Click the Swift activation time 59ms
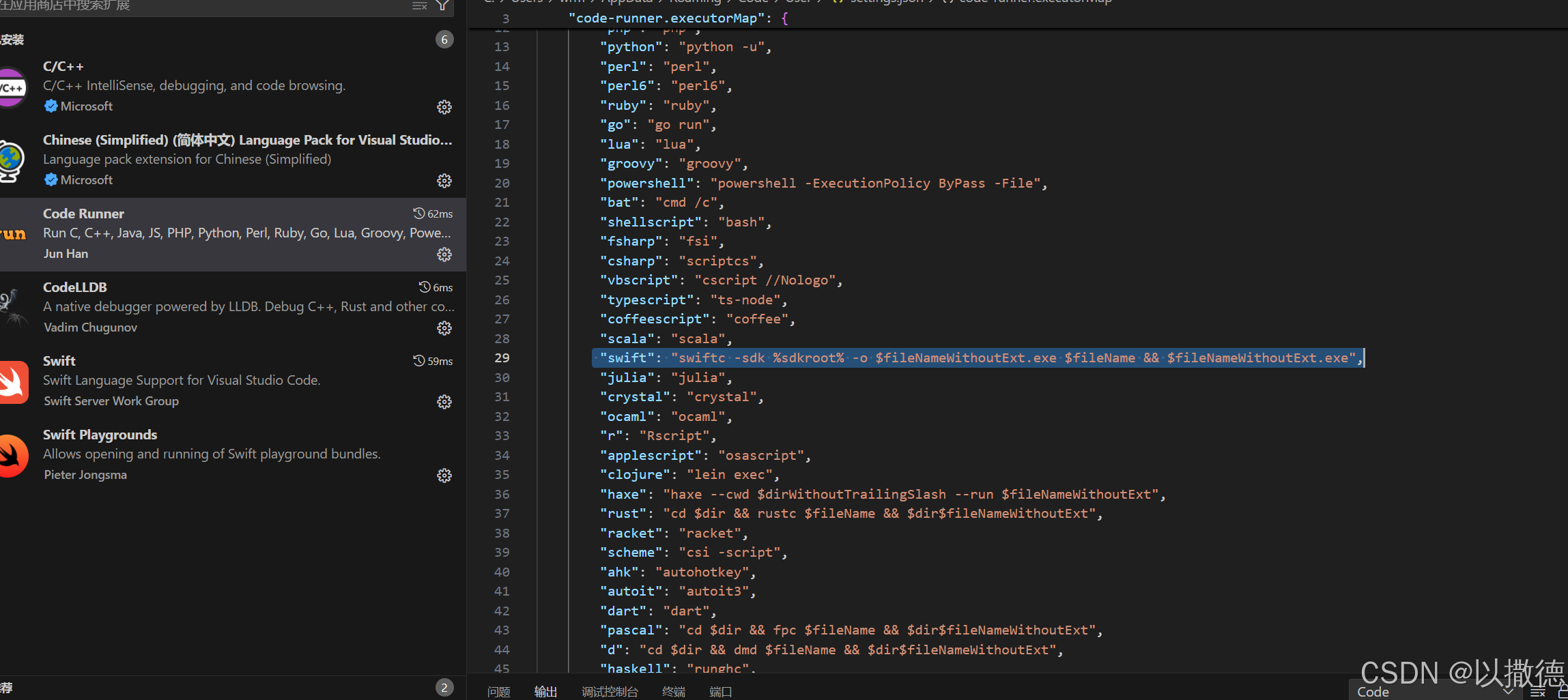Viewport: 1568px width, 700px height. [x=433, y=361]
